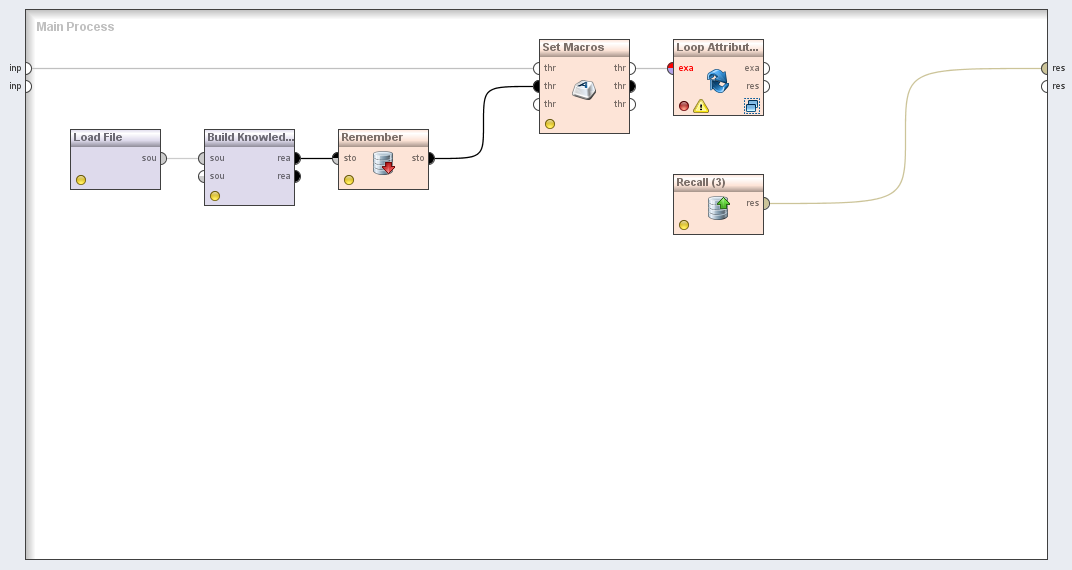This screenshot has height=570, width=1072.
Task: Click the top res port on process right edge
Action: tap(1045, 68)
